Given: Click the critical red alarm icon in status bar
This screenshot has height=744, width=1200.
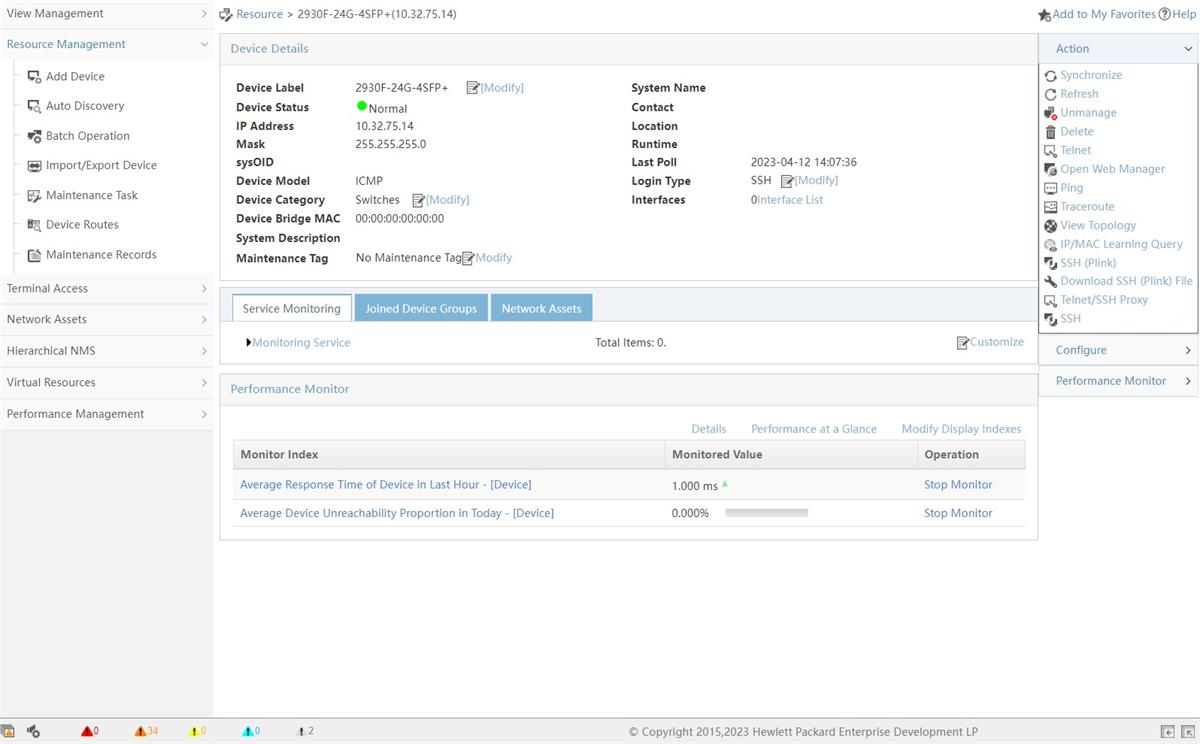Looking at the screenshot, I should [x=87, y=731].
